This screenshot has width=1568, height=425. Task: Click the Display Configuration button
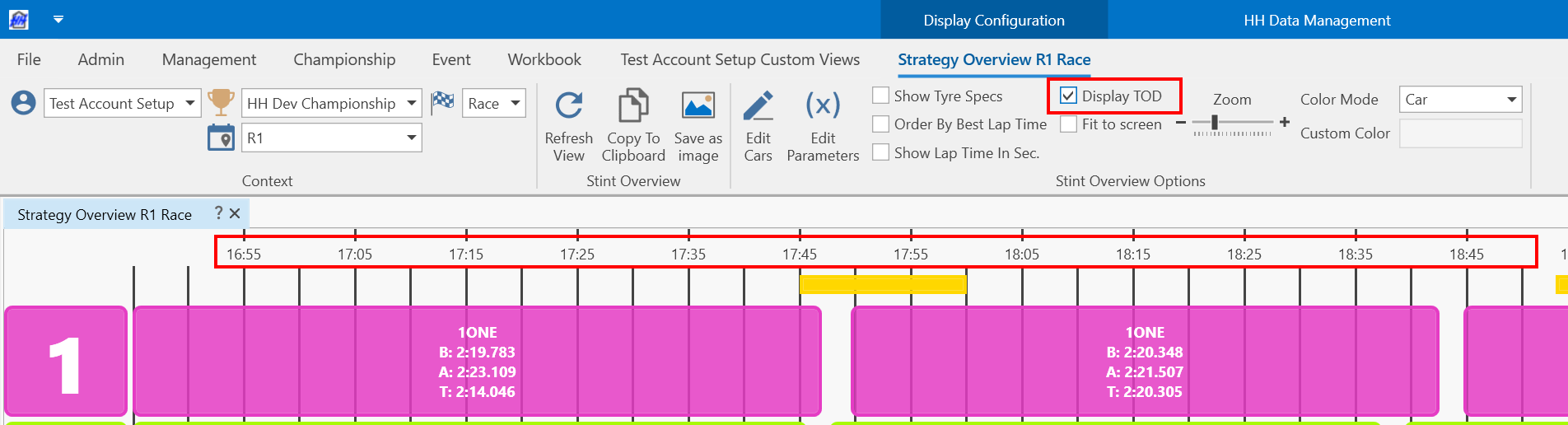click(x=993, y=20)
